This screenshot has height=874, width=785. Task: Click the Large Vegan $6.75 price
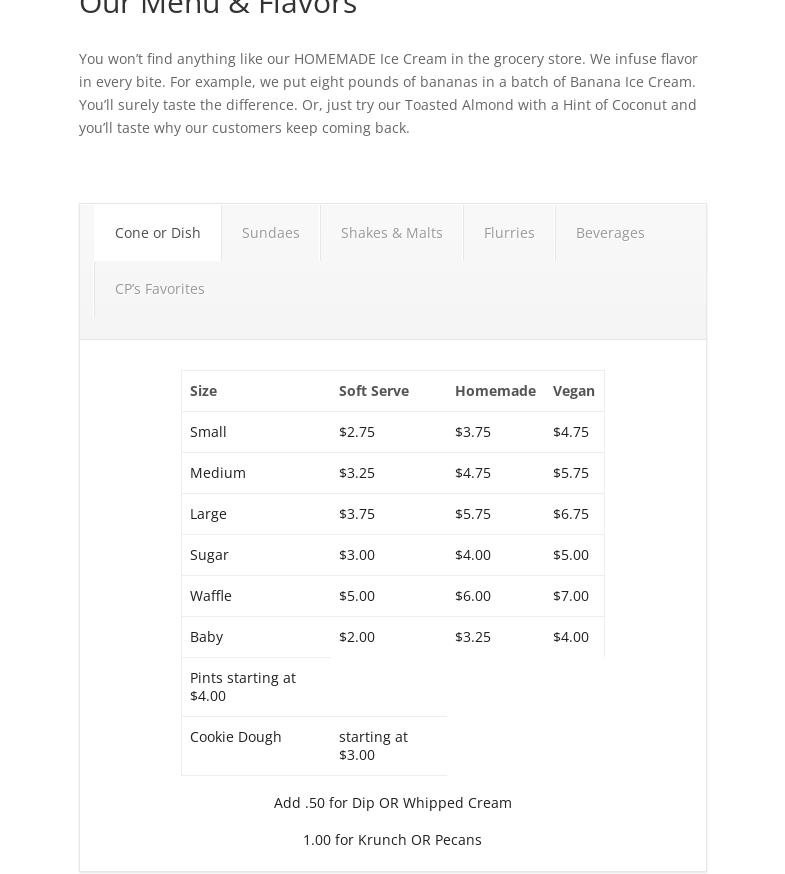pos(571,514)
